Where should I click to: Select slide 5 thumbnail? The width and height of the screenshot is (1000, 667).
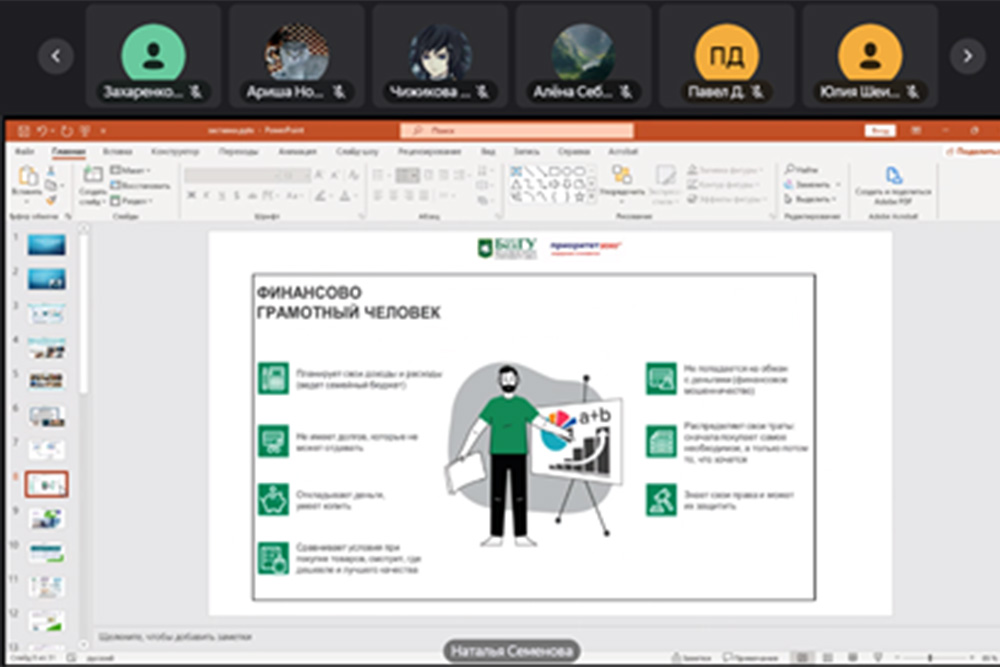coord(46,381)
